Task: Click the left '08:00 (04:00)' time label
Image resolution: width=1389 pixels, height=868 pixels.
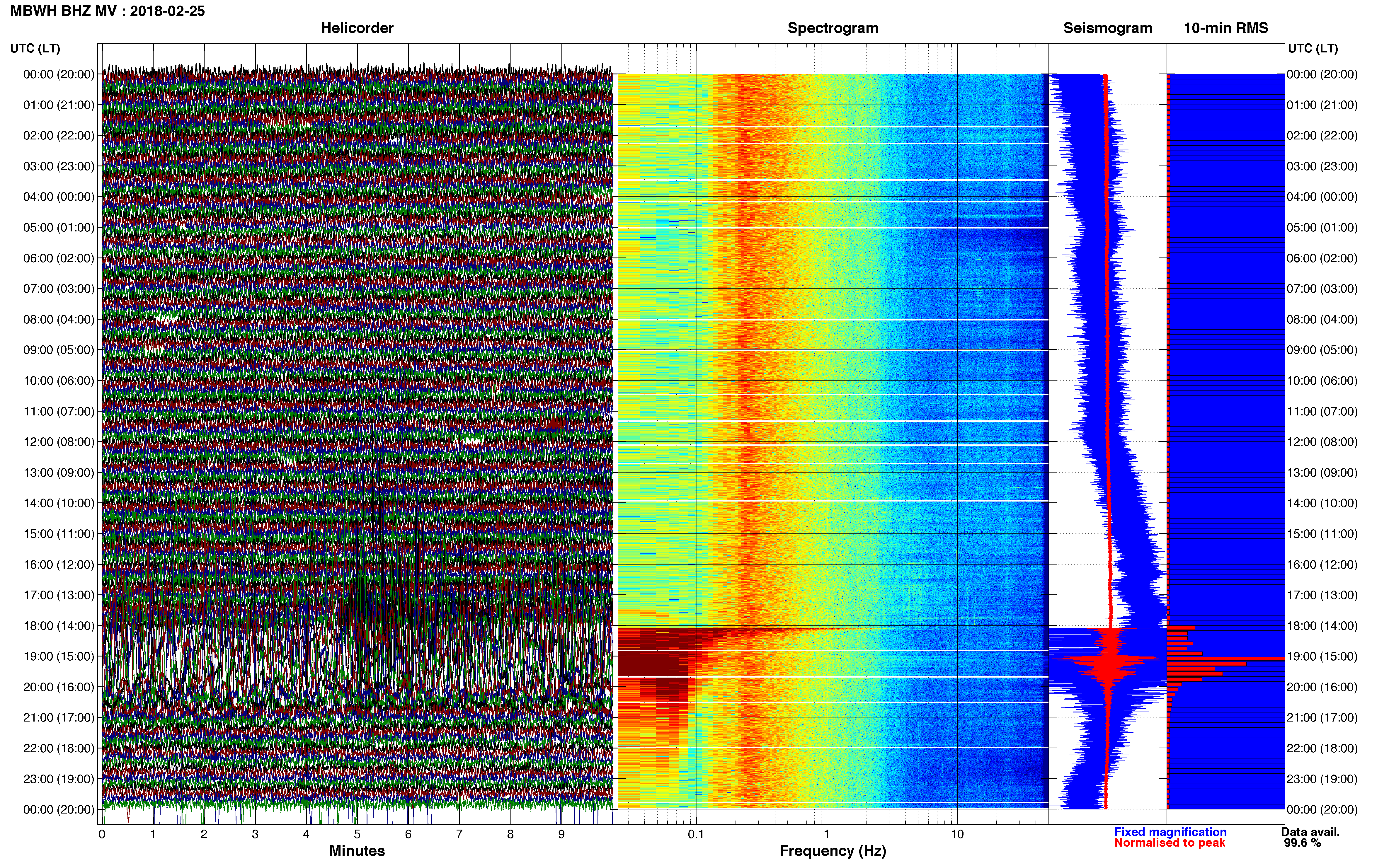Action: pyautogui.click(x=59, y=319)
